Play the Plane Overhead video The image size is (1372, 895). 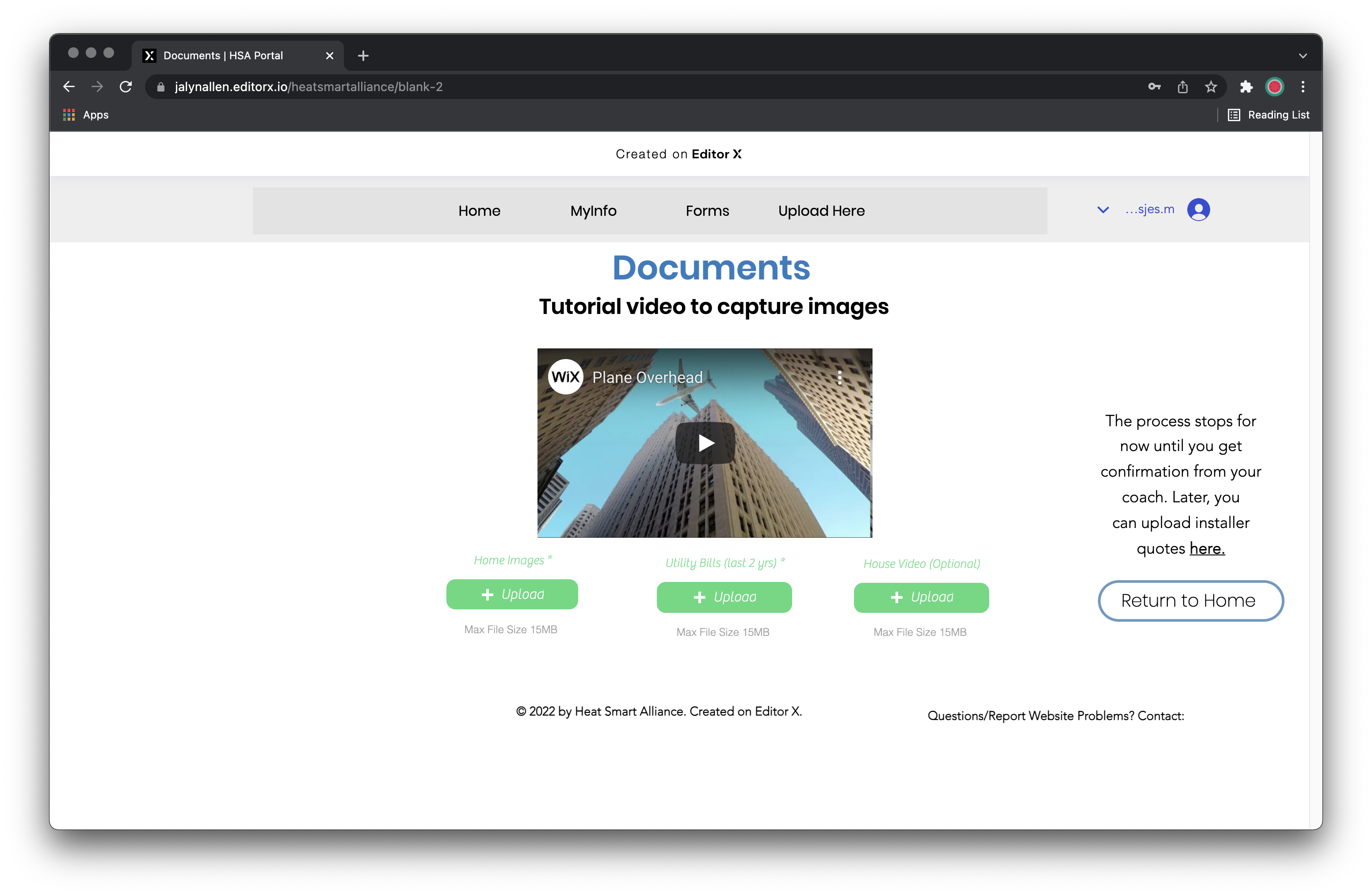coord(705,443)
